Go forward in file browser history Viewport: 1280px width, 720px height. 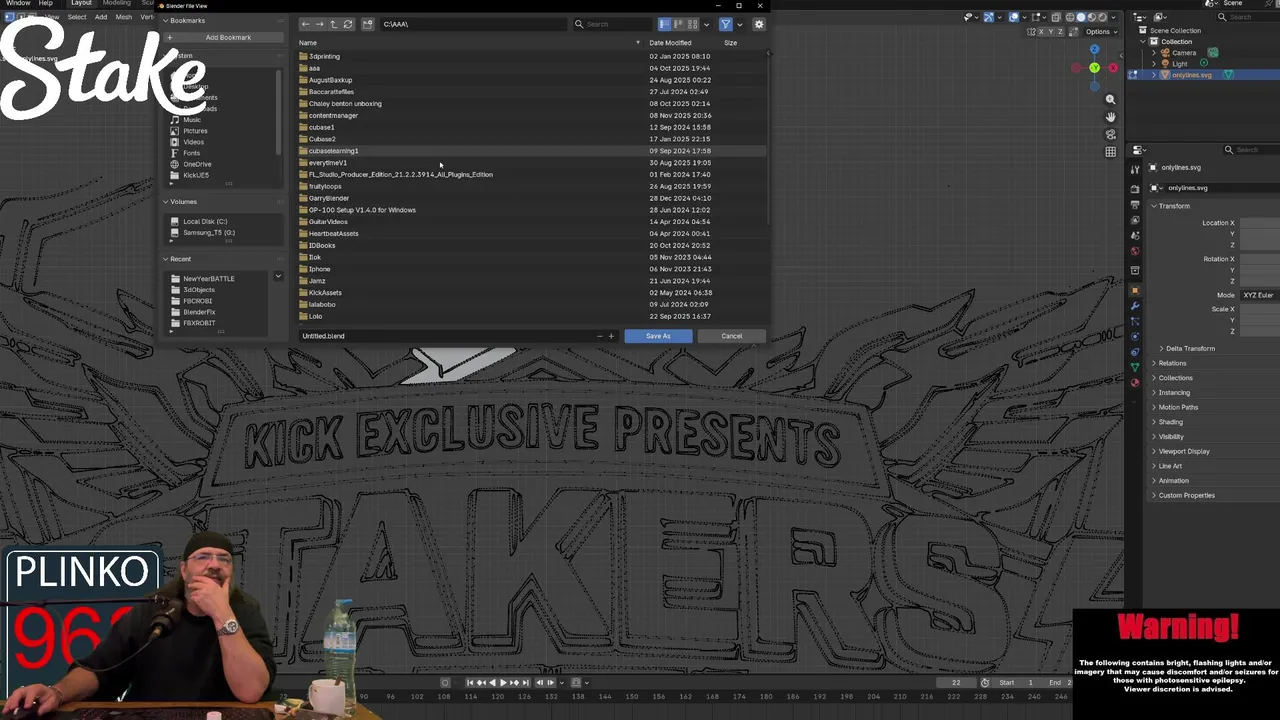click(x=320, y=24)
